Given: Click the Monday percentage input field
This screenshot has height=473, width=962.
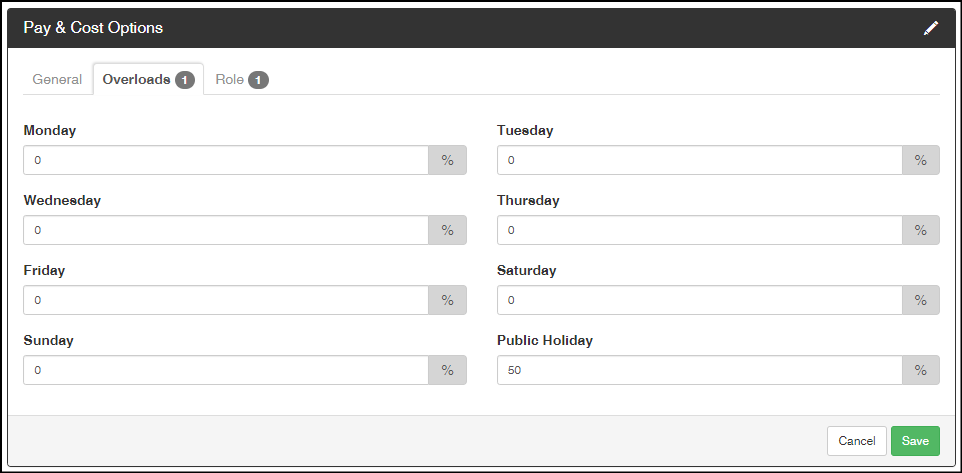Looking at the screenshot, I should (x=226, y=160).
